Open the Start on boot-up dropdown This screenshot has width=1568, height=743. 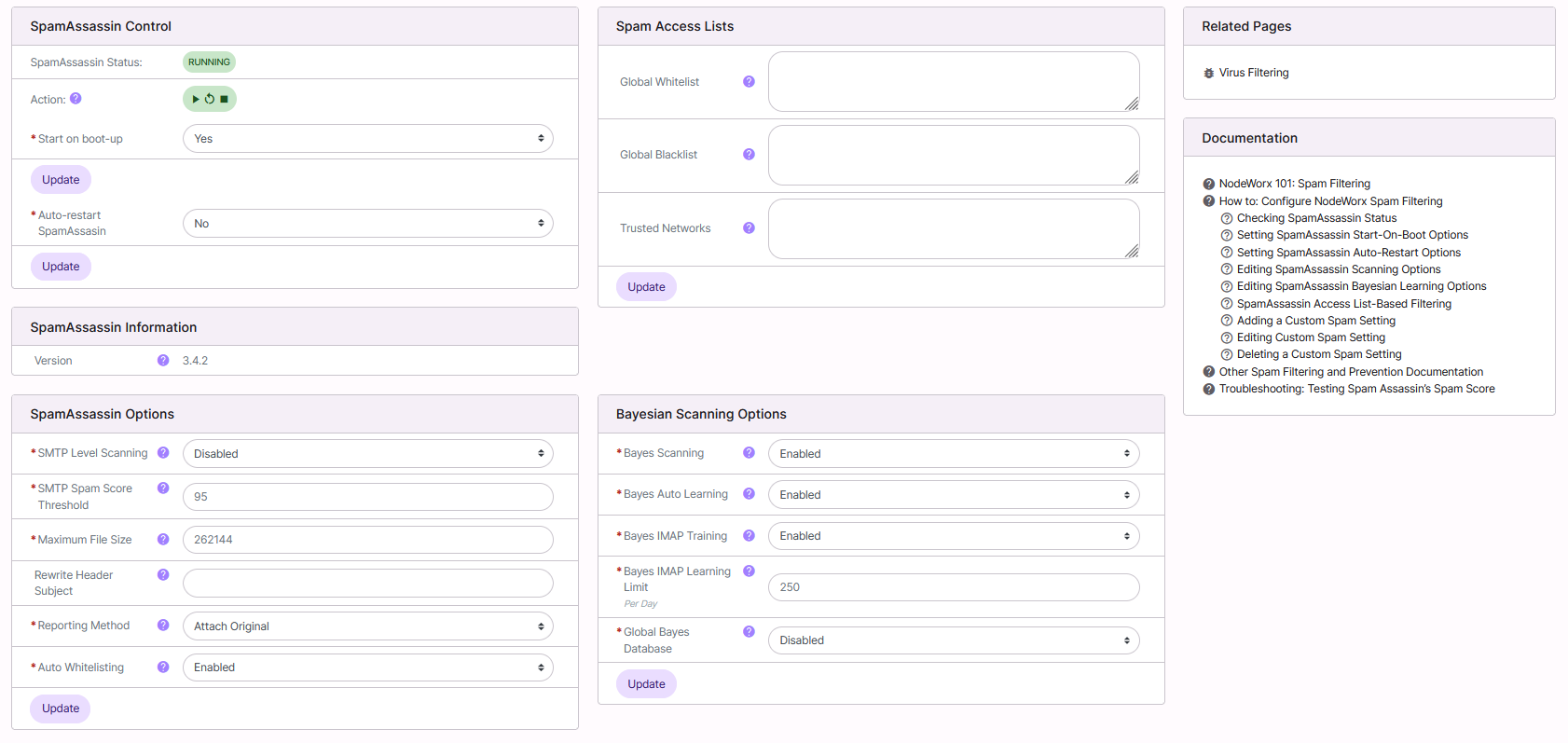367,139
